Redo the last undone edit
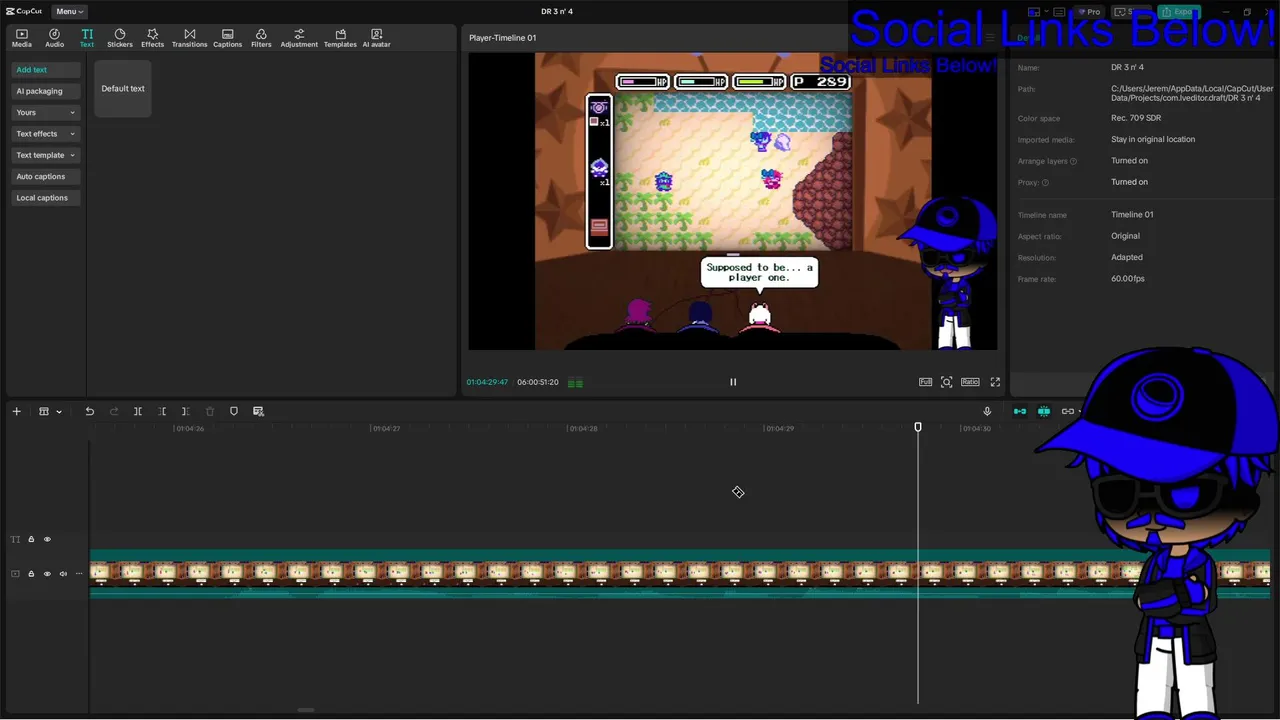 point(113,411)
